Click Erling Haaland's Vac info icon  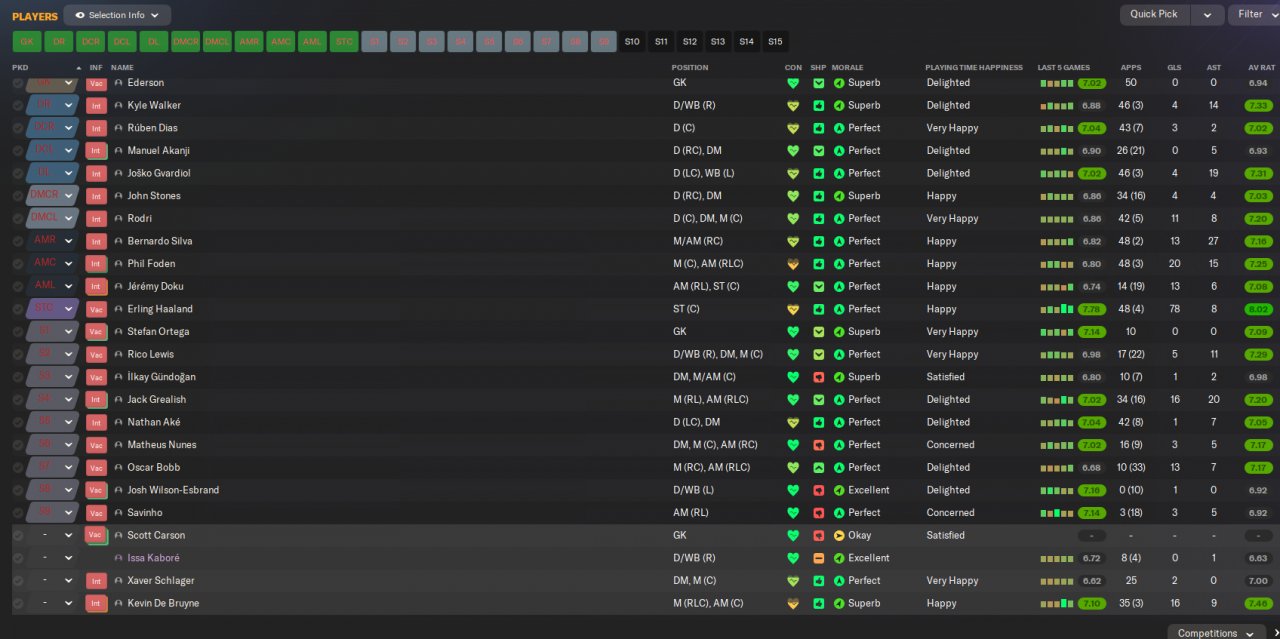96,309
